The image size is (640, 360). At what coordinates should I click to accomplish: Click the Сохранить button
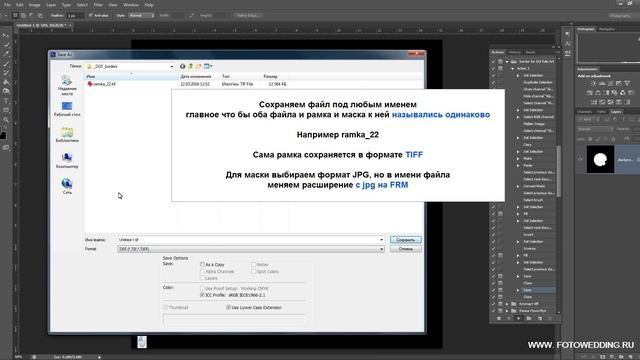pyautogui.click(x=406, y=240)
